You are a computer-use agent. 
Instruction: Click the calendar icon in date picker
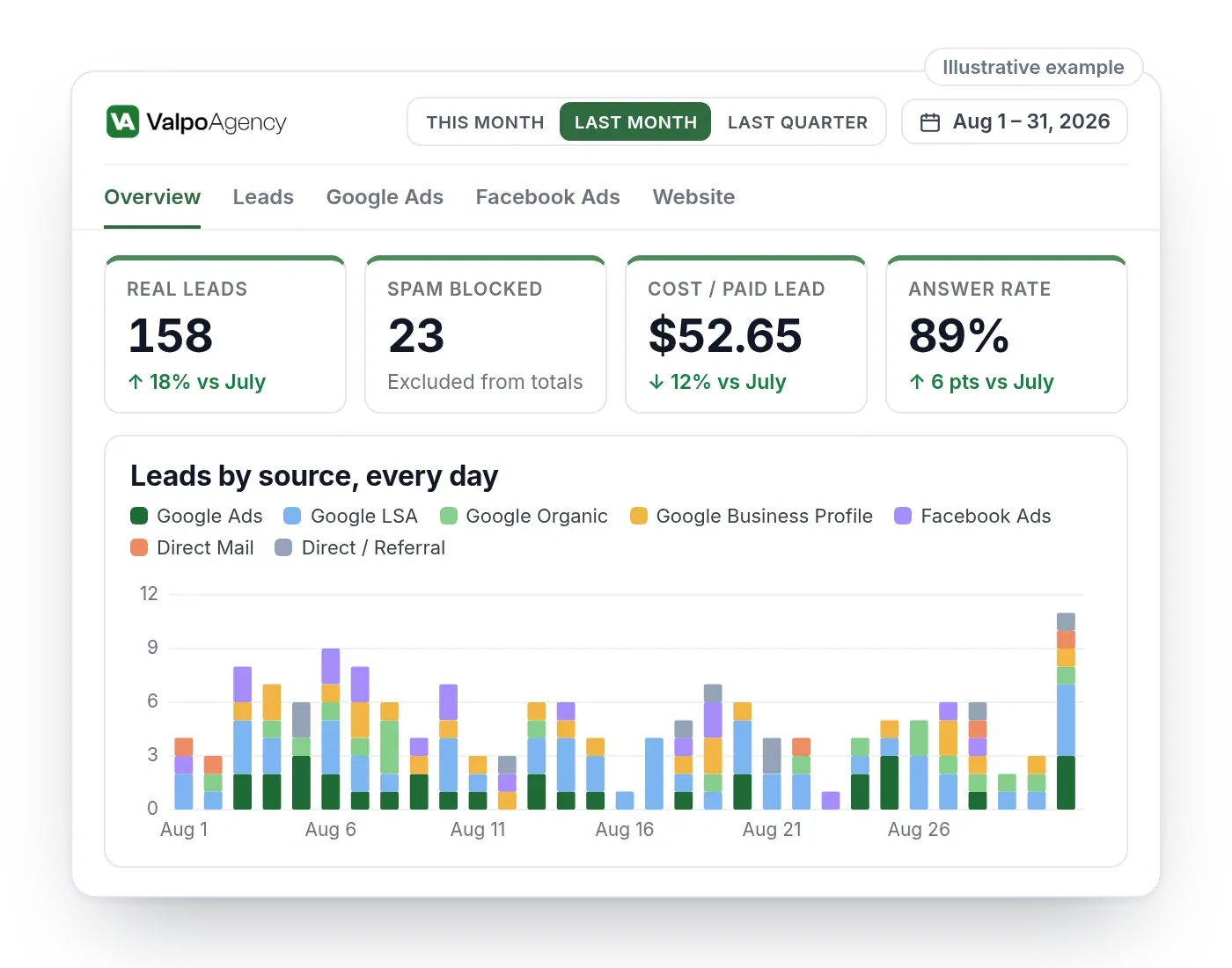(x=930, y=122)
